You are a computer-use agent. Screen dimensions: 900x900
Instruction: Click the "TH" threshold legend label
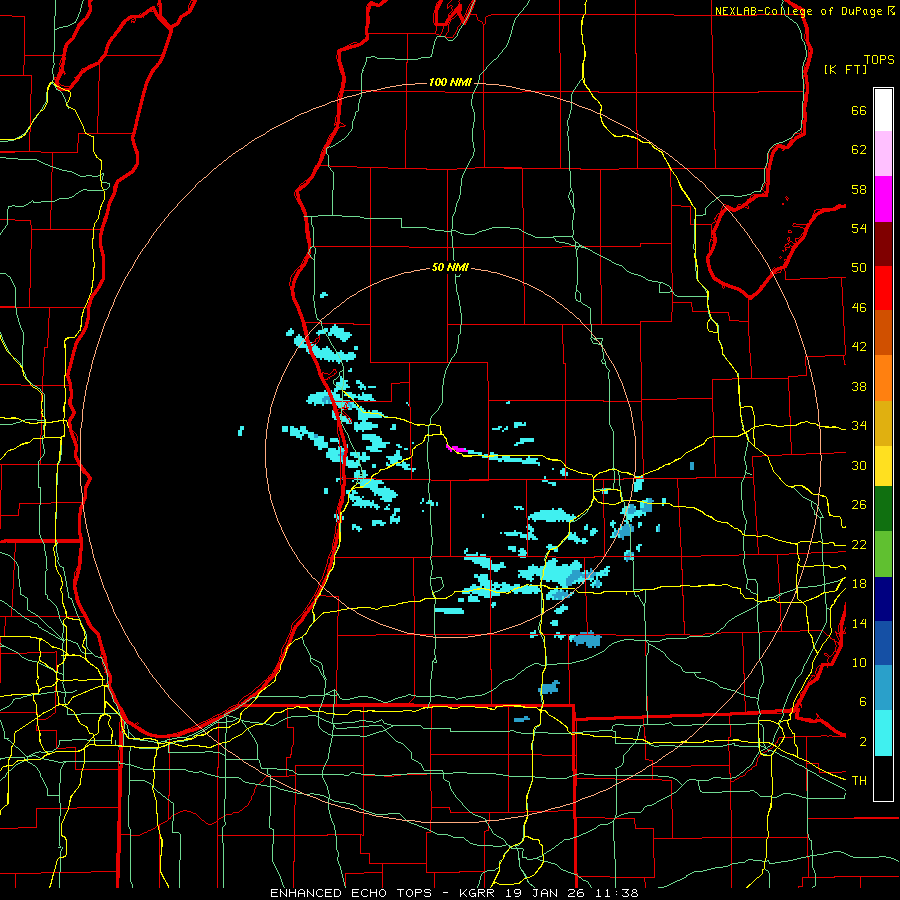859,781
